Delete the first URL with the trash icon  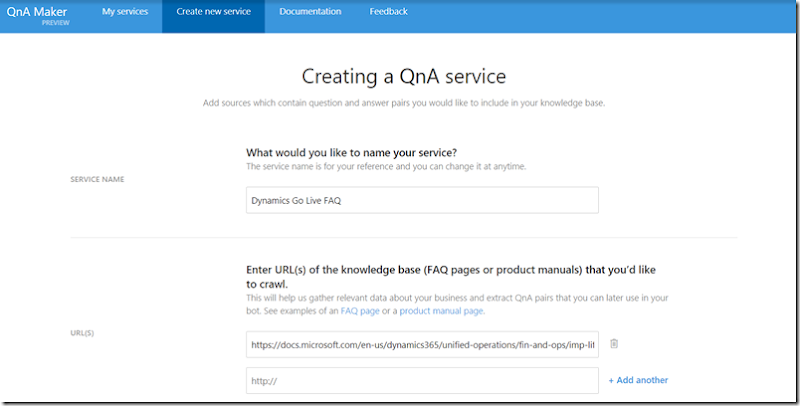point(614,343)
